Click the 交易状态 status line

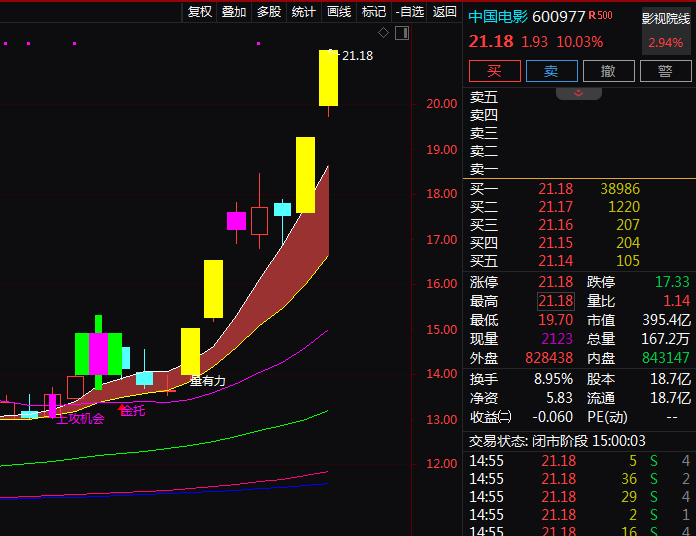pos(557,441)
